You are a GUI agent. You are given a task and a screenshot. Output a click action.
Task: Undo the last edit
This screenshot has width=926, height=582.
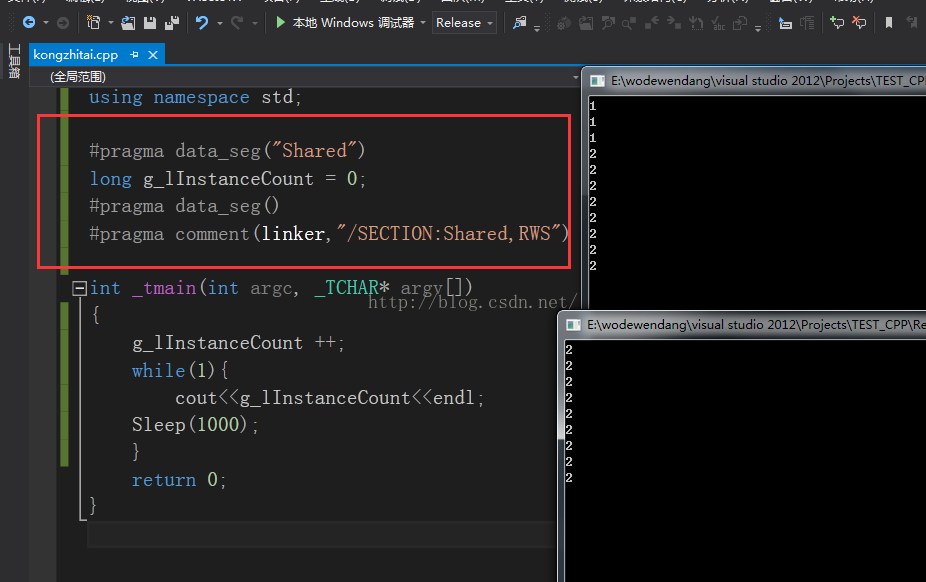point(202,22)
